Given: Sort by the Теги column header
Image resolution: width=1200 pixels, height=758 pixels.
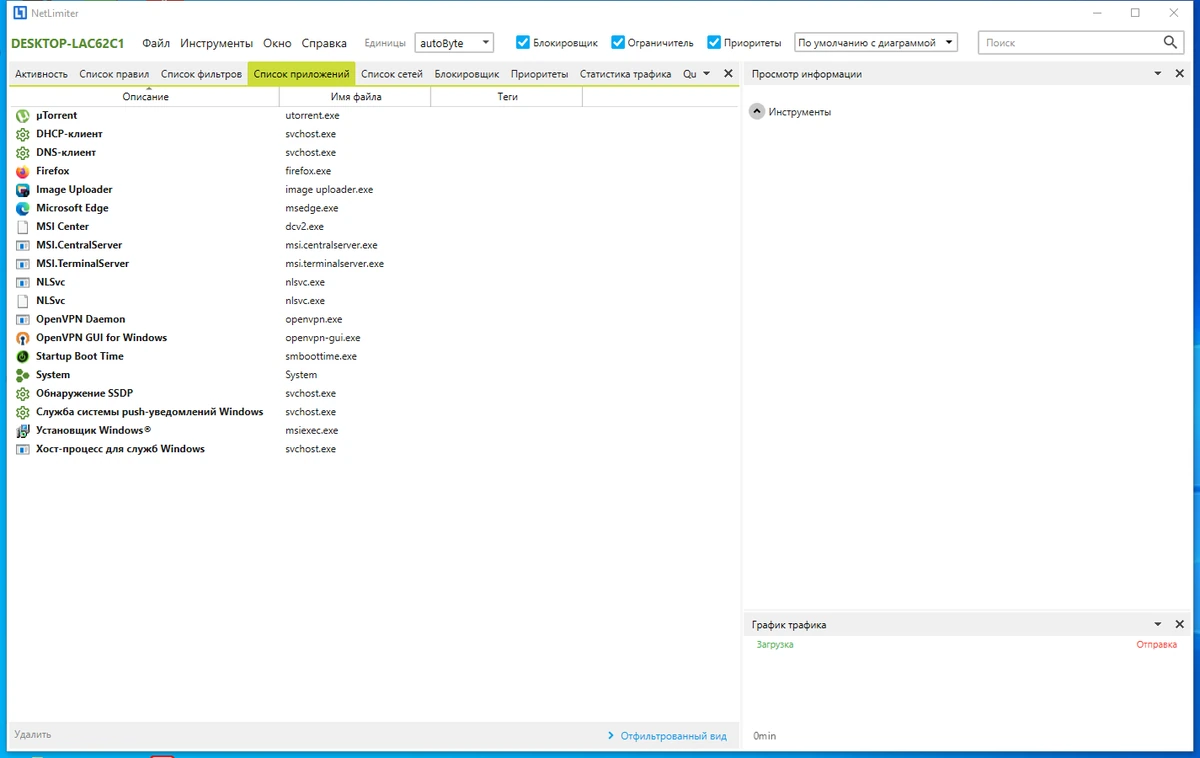Looking at the screenshot, I should tap(507, 97).
